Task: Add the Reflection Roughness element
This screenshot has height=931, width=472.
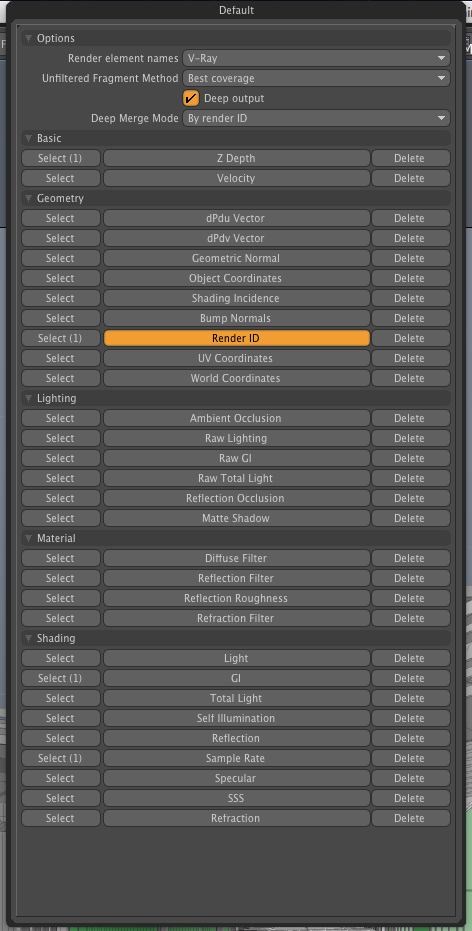Action: pyautogui.click(x=236, y=598)
